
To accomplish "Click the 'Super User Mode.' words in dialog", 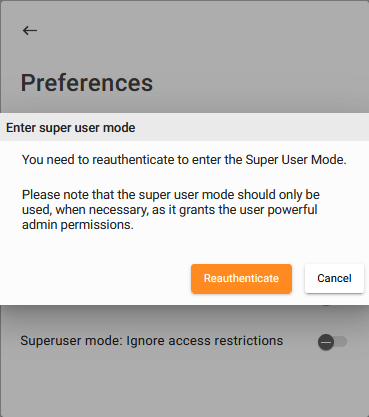I will point(296,160).
